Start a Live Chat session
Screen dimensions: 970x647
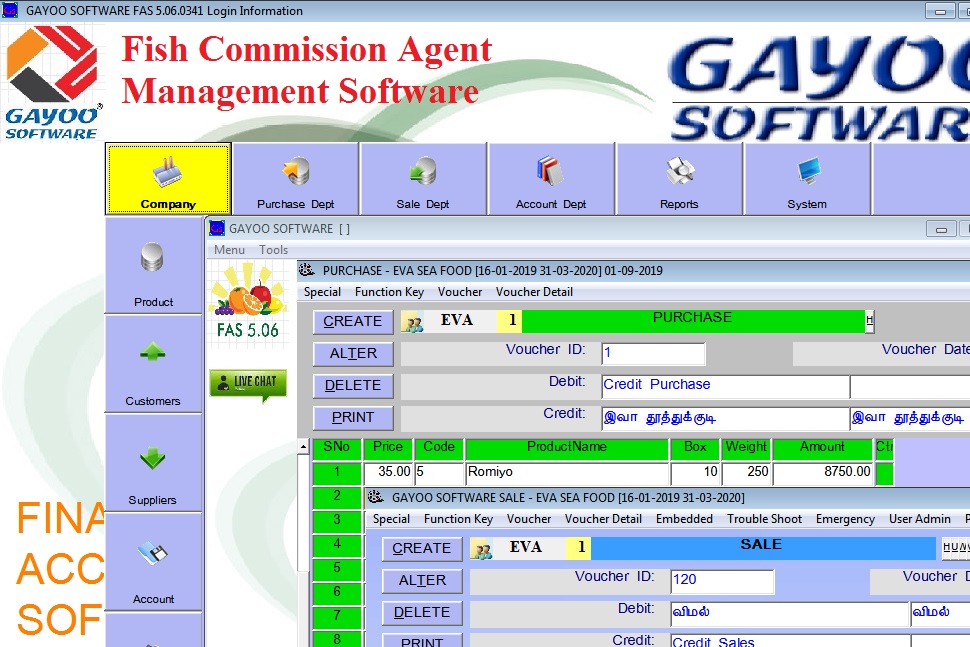pyautogui.click(x=248, y=383)
